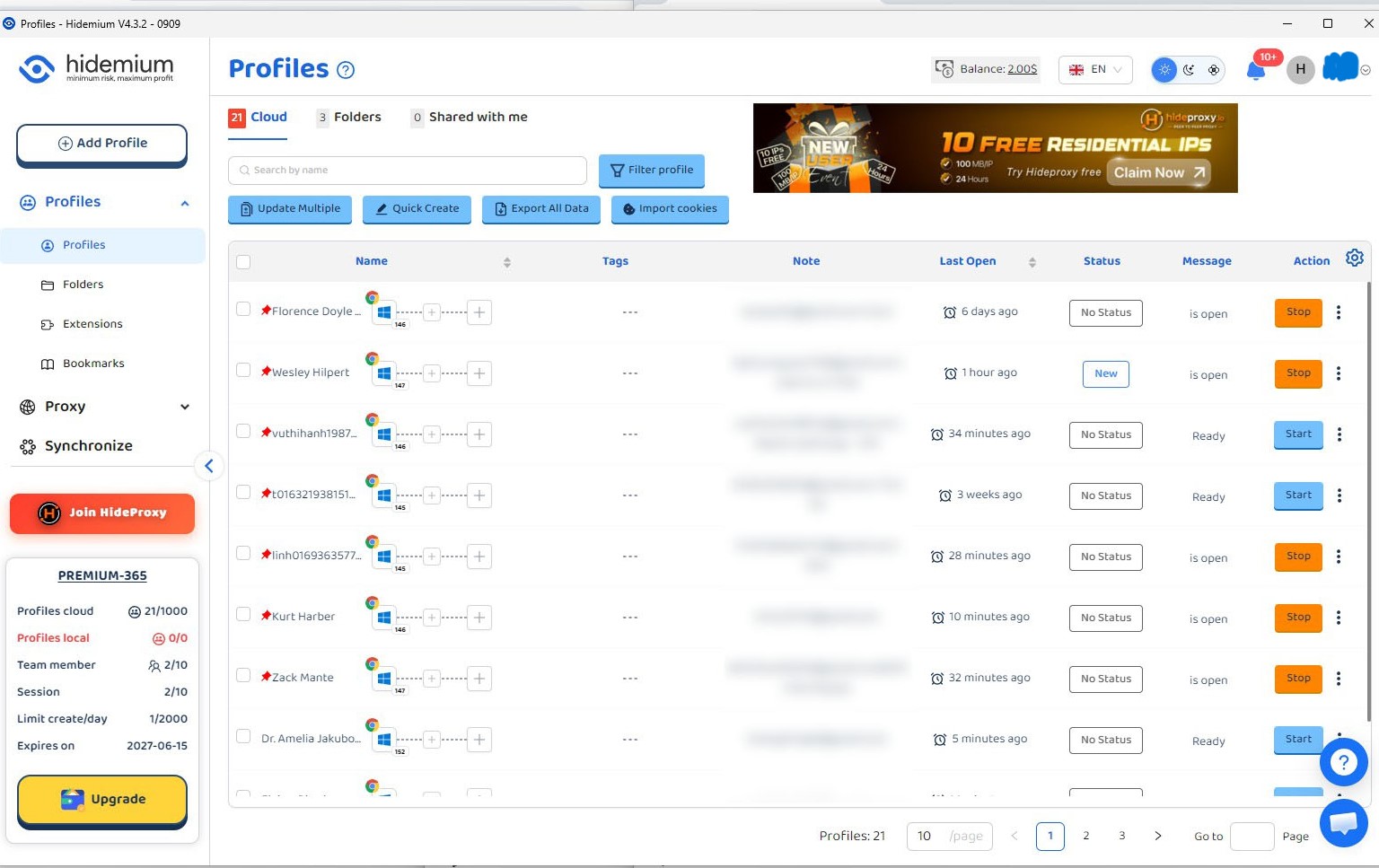Click the profile table's vertical scrollbar

click(1369, 501)
